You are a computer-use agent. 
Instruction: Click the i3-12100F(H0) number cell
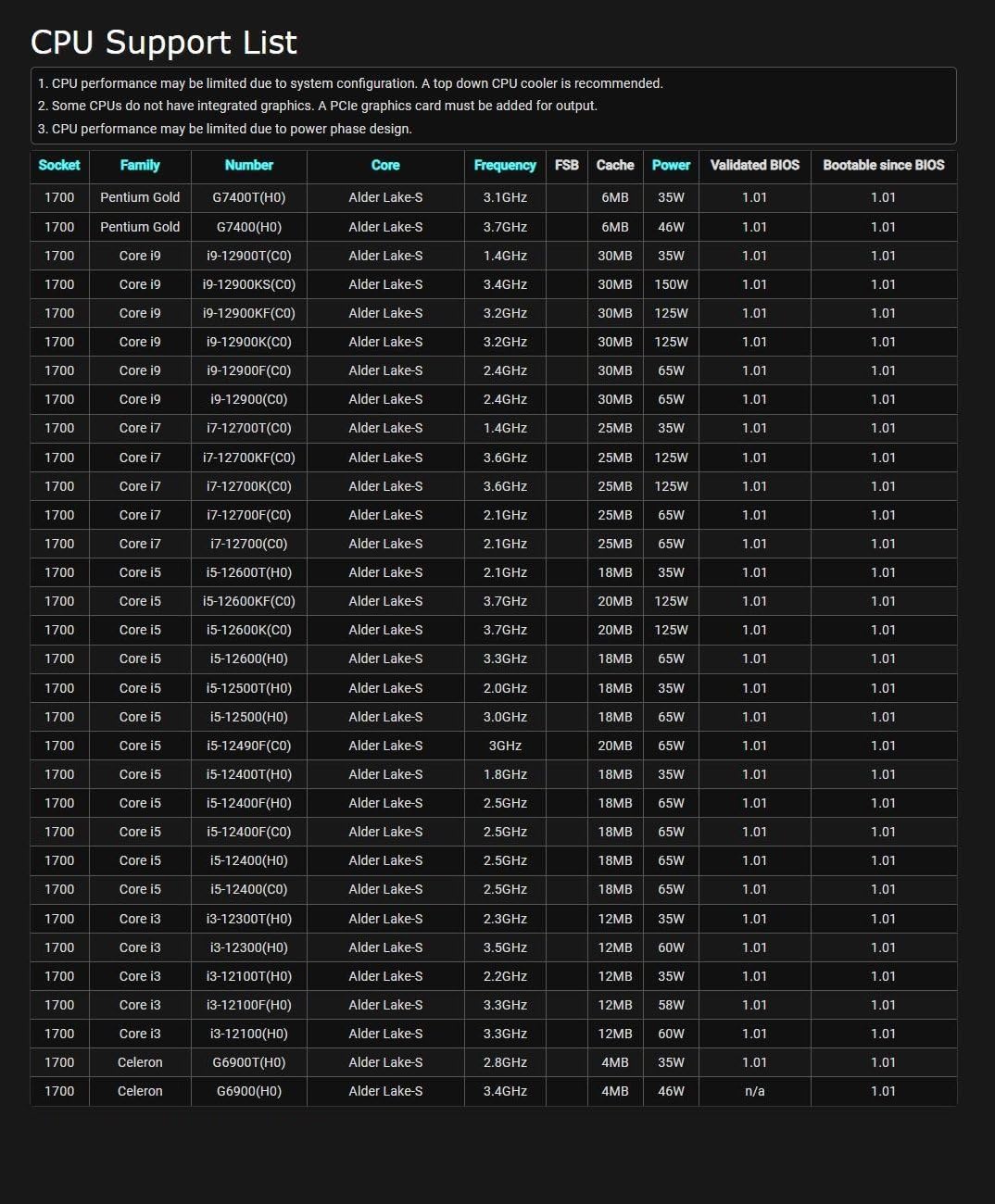[x=249, y=1005]
